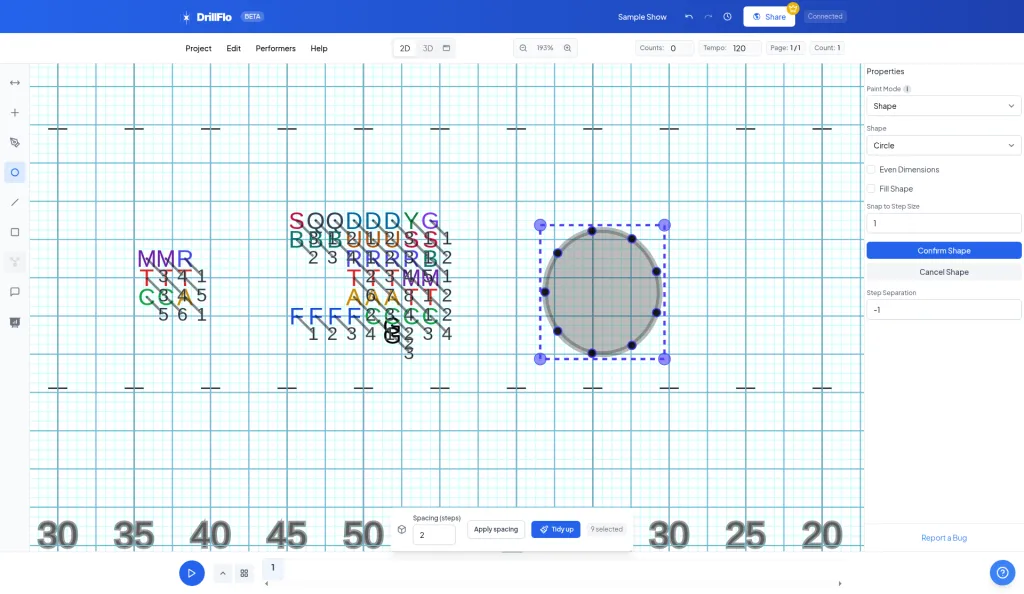Click the Share button

(x=769, y=17)
